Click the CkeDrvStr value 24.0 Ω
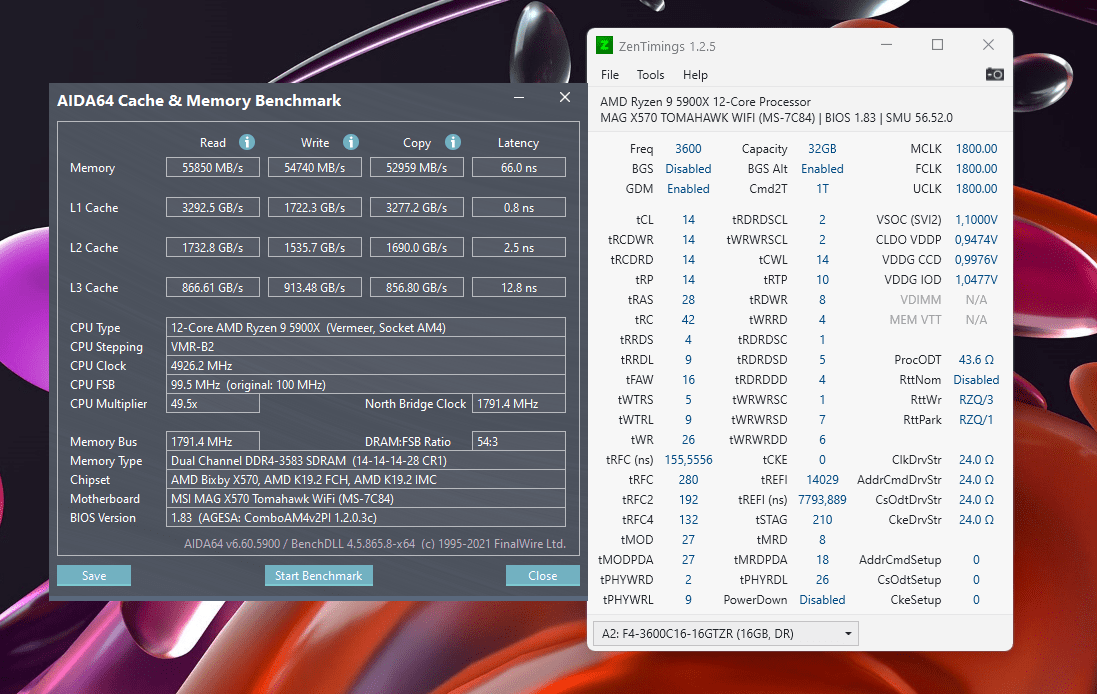This screenshot has width=1097, height=694. [x=976, y=520]
